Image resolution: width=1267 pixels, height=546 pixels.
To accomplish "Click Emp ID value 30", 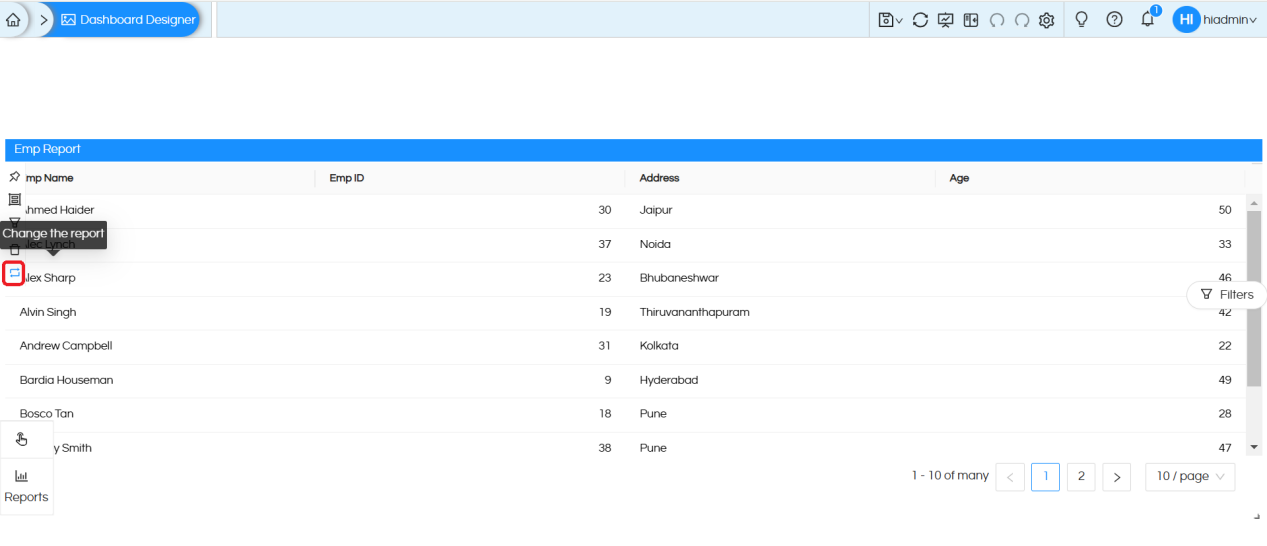I will [x=604, y=210].
